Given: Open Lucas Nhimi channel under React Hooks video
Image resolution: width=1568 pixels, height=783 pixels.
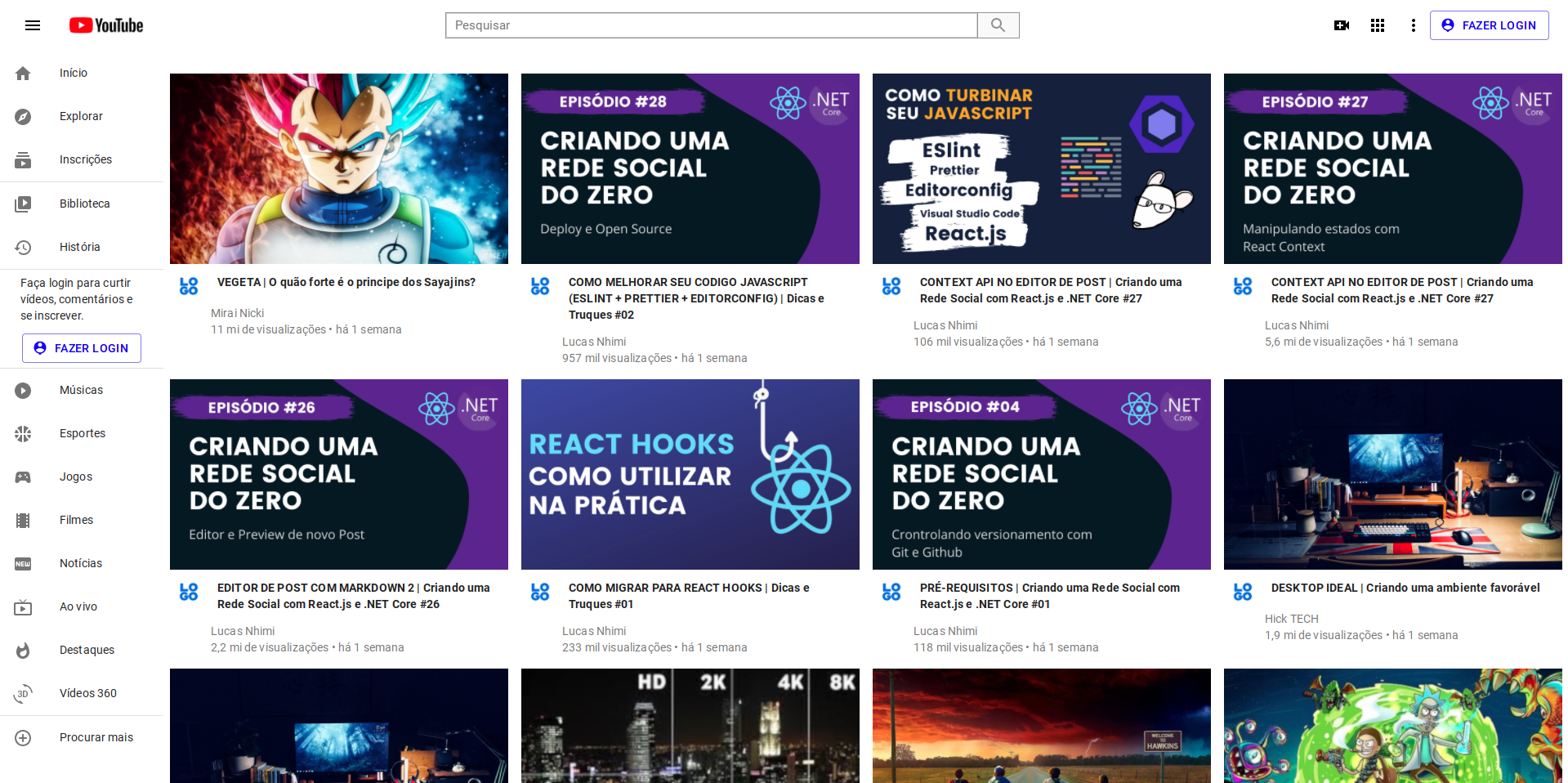Looking at the screenshot, I should (x=594, y=631).
